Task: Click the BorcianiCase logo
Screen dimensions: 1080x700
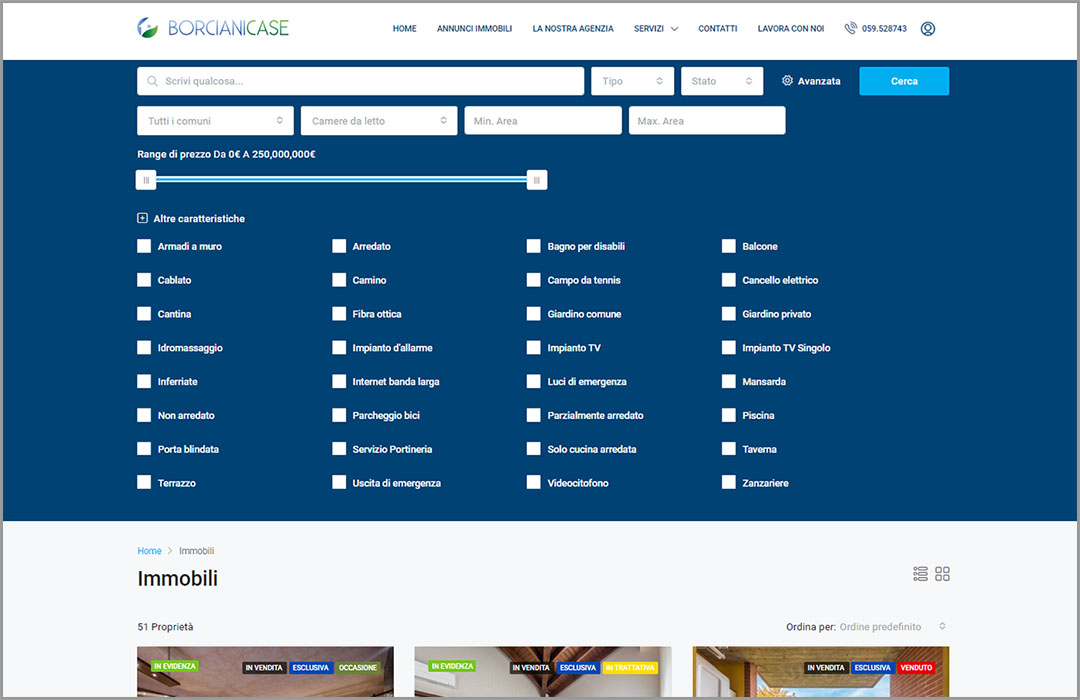Action: (x=212, y=28)
